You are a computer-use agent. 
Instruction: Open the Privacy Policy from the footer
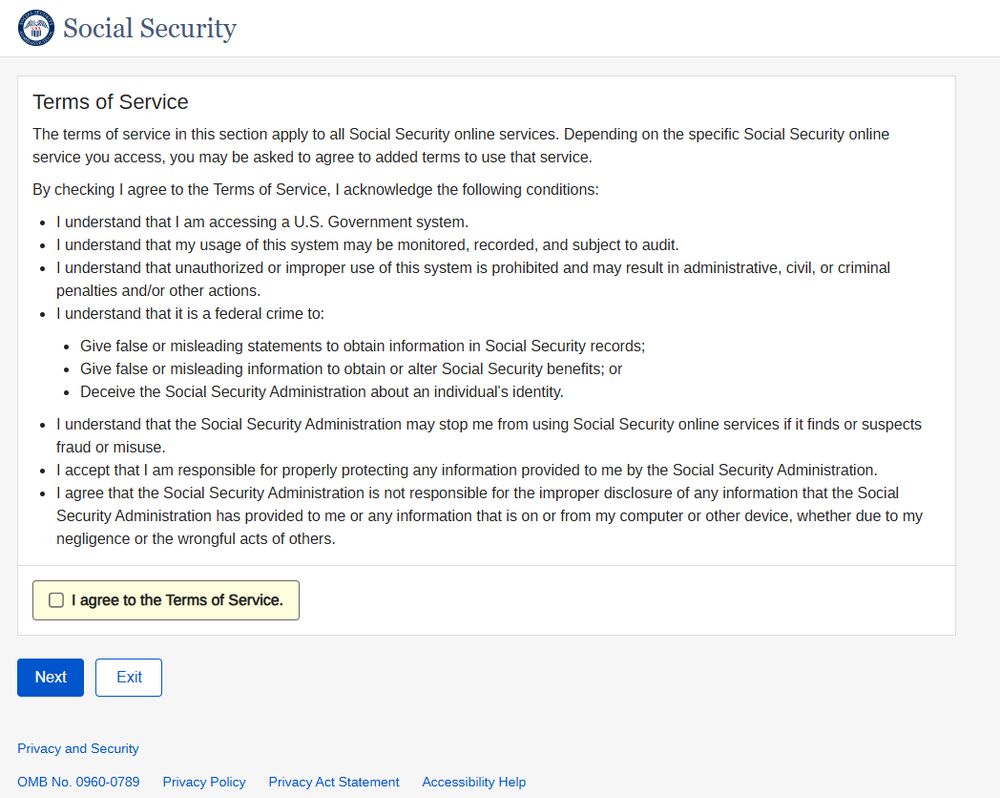[x=204, y=782]
